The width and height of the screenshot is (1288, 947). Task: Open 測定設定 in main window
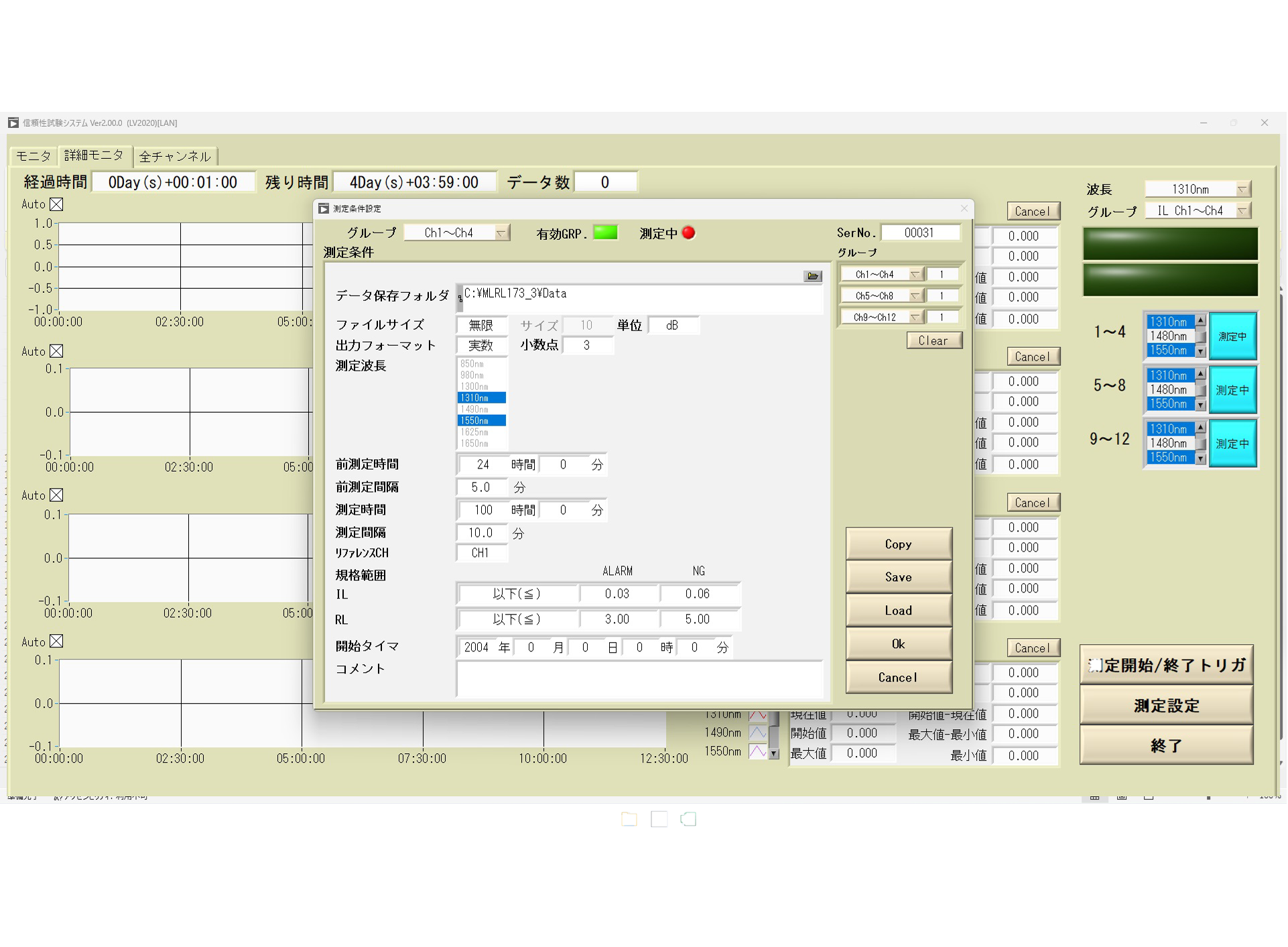(x=1166, y=705)
